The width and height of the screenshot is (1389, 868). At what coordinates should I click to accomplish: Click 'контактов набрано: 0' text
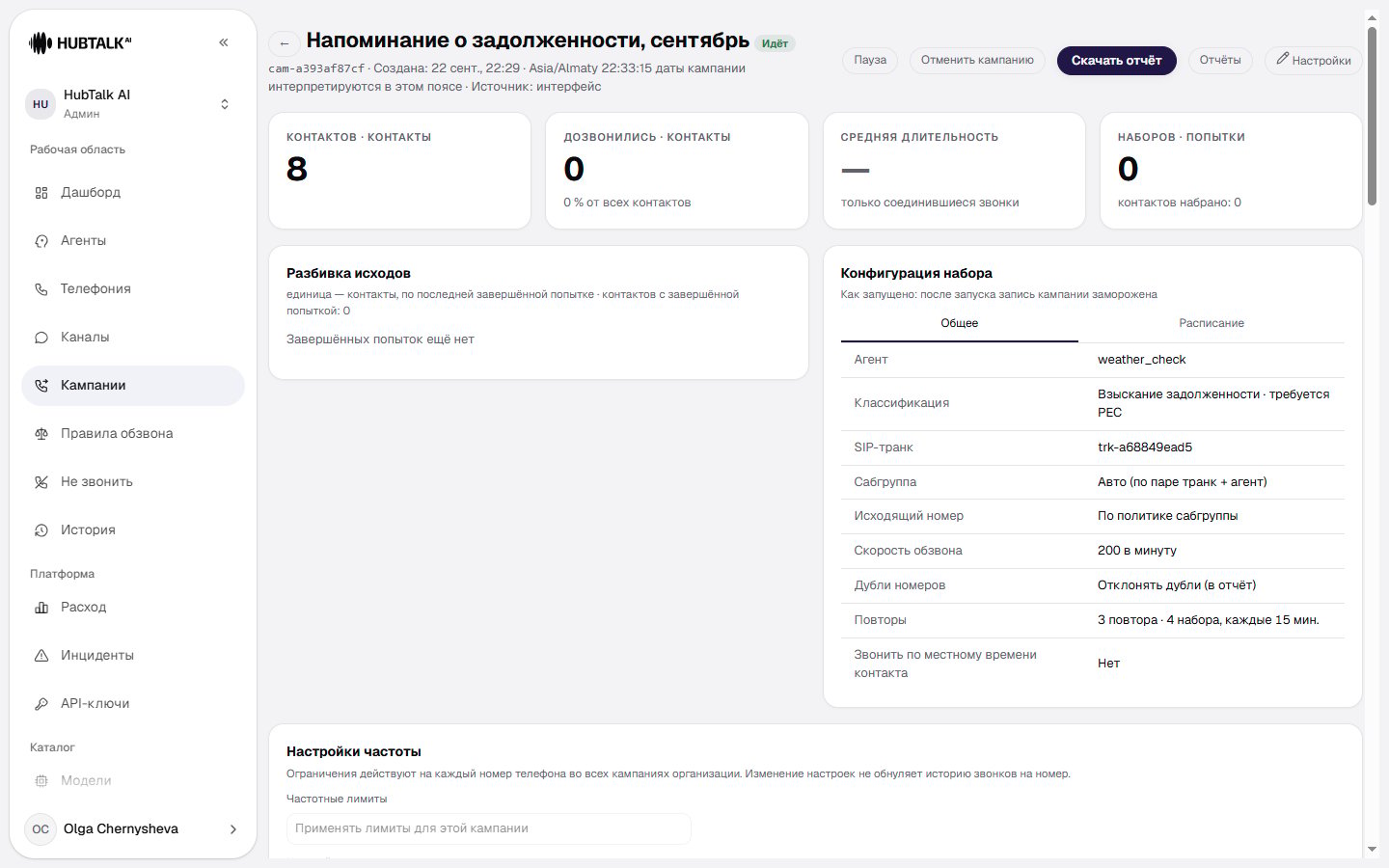pos(1180,203)
